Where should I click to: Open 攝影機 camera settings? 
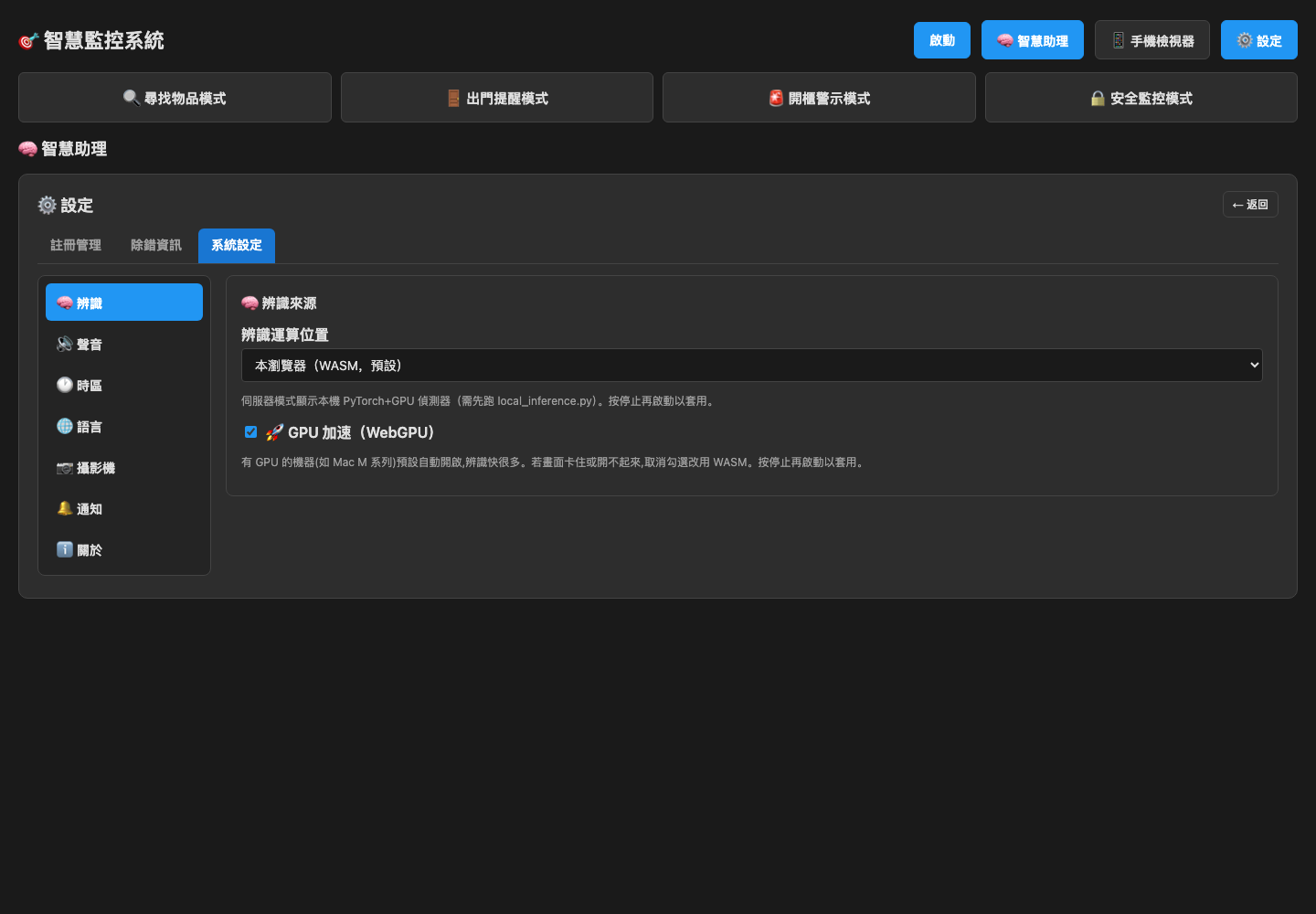pos(124,467)
